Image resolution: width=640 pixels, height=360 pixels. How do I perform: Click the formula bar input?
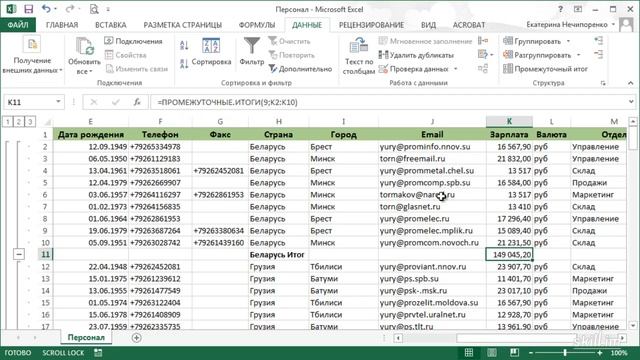pos(388,102)
